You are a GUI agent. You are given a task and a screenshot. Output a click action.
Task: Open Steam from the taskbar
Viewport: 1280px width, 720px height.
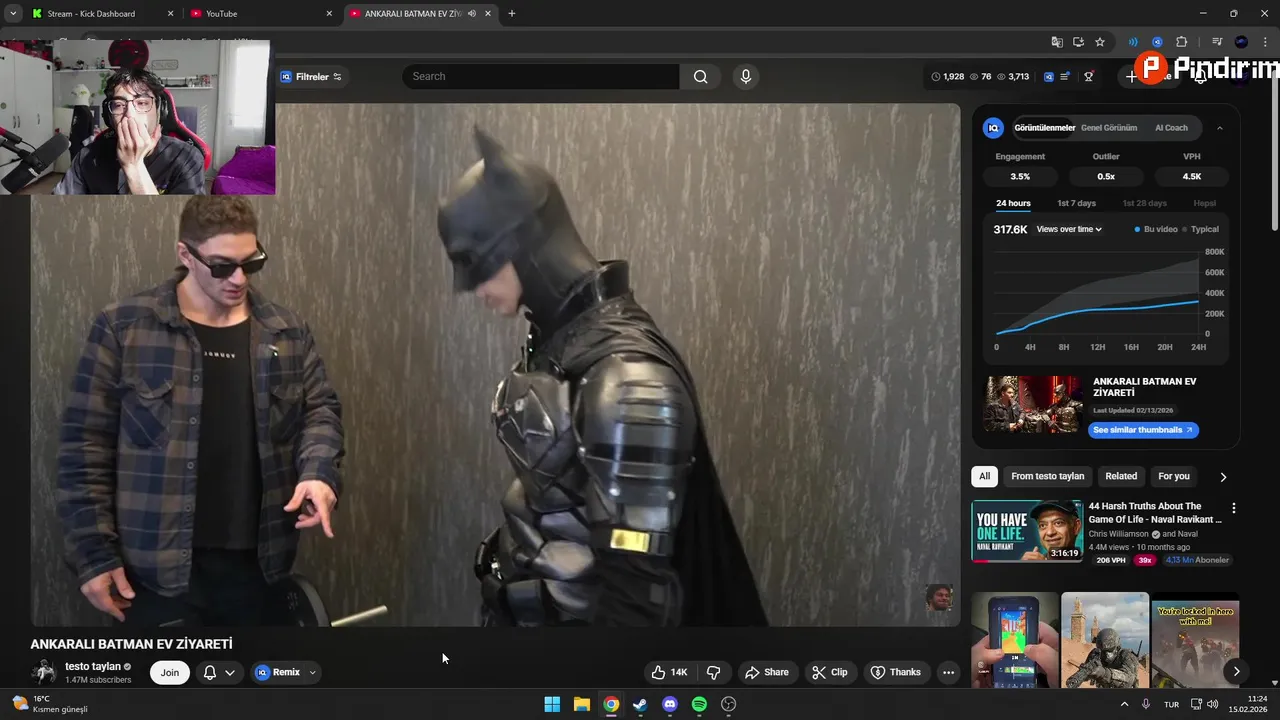[640, 704]
